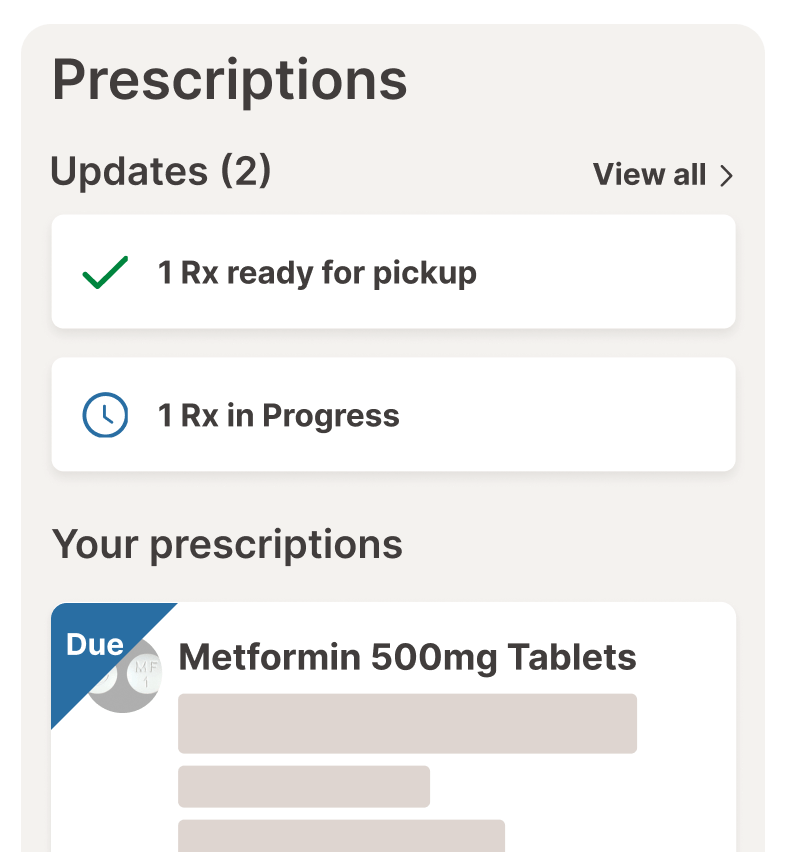
Task: Click the Updates (2) section heading
Action: coord(161,172)
